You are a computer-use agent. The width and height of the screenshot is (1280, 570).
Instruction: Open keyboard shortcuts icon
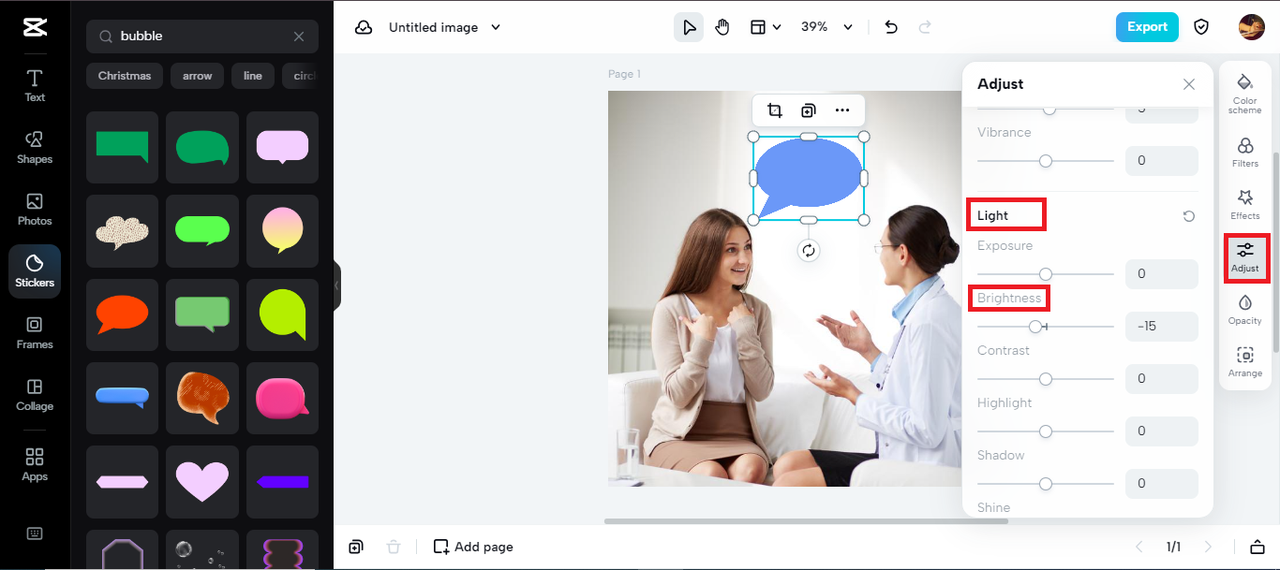35,533
